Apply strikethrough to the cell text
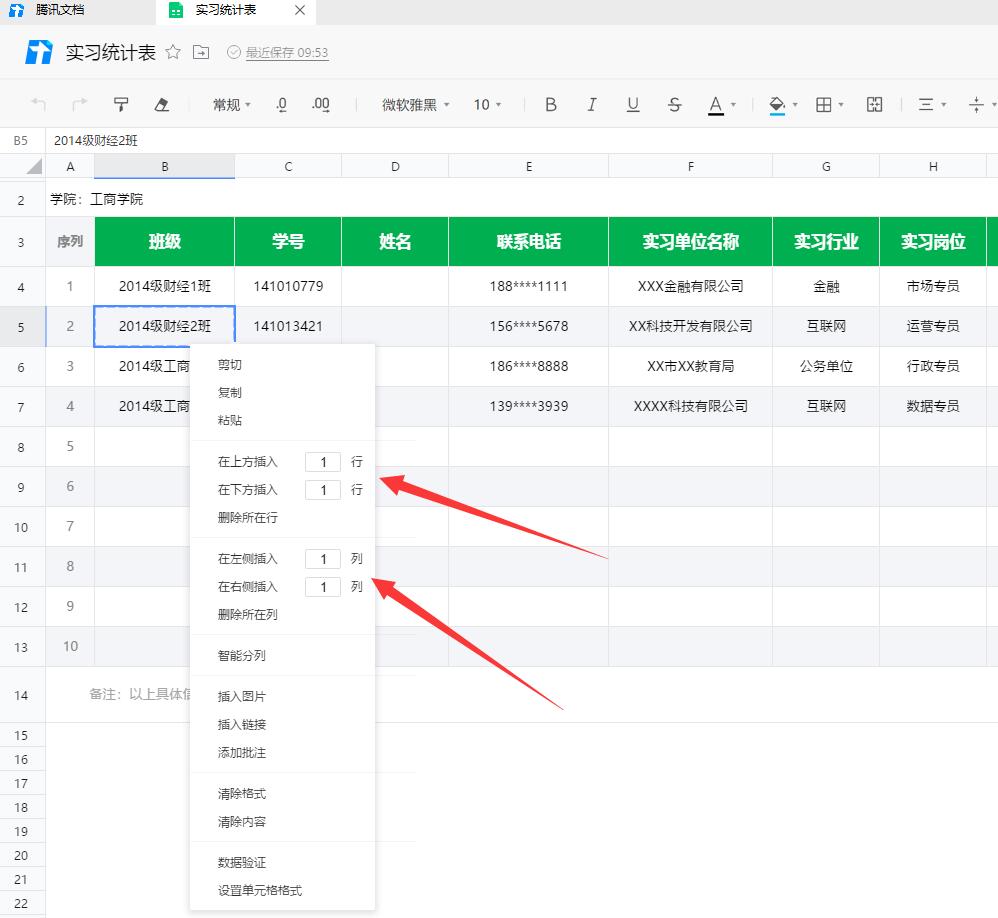The height and width of the screenshot is (918, 998). click(x=674, y=104)
